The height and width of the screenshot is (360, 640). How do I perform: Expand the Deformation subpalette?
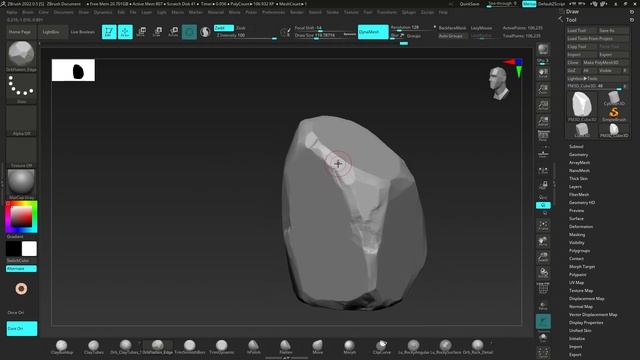(x=581, y=227)
